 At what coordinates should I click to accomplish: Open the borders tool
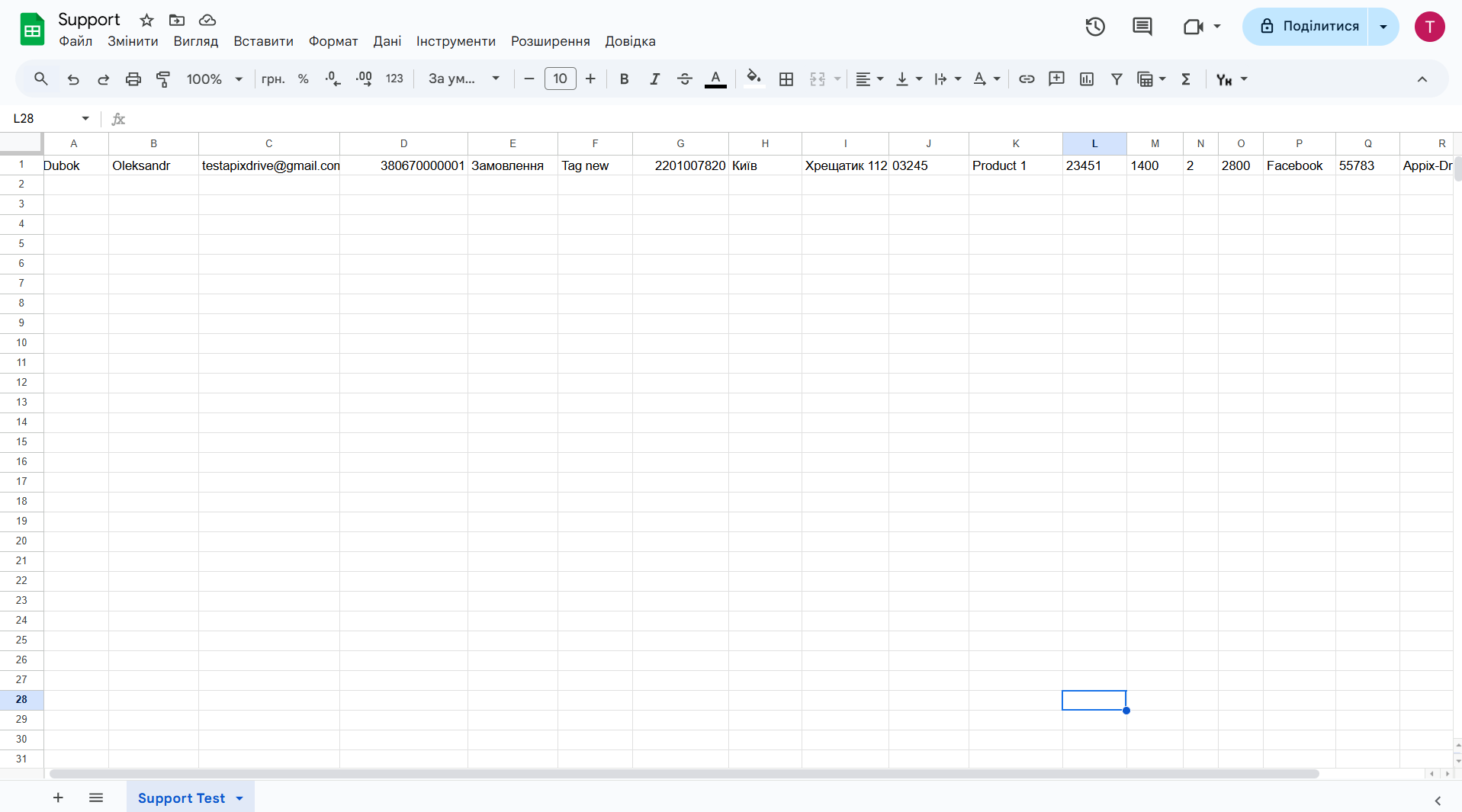786,79
